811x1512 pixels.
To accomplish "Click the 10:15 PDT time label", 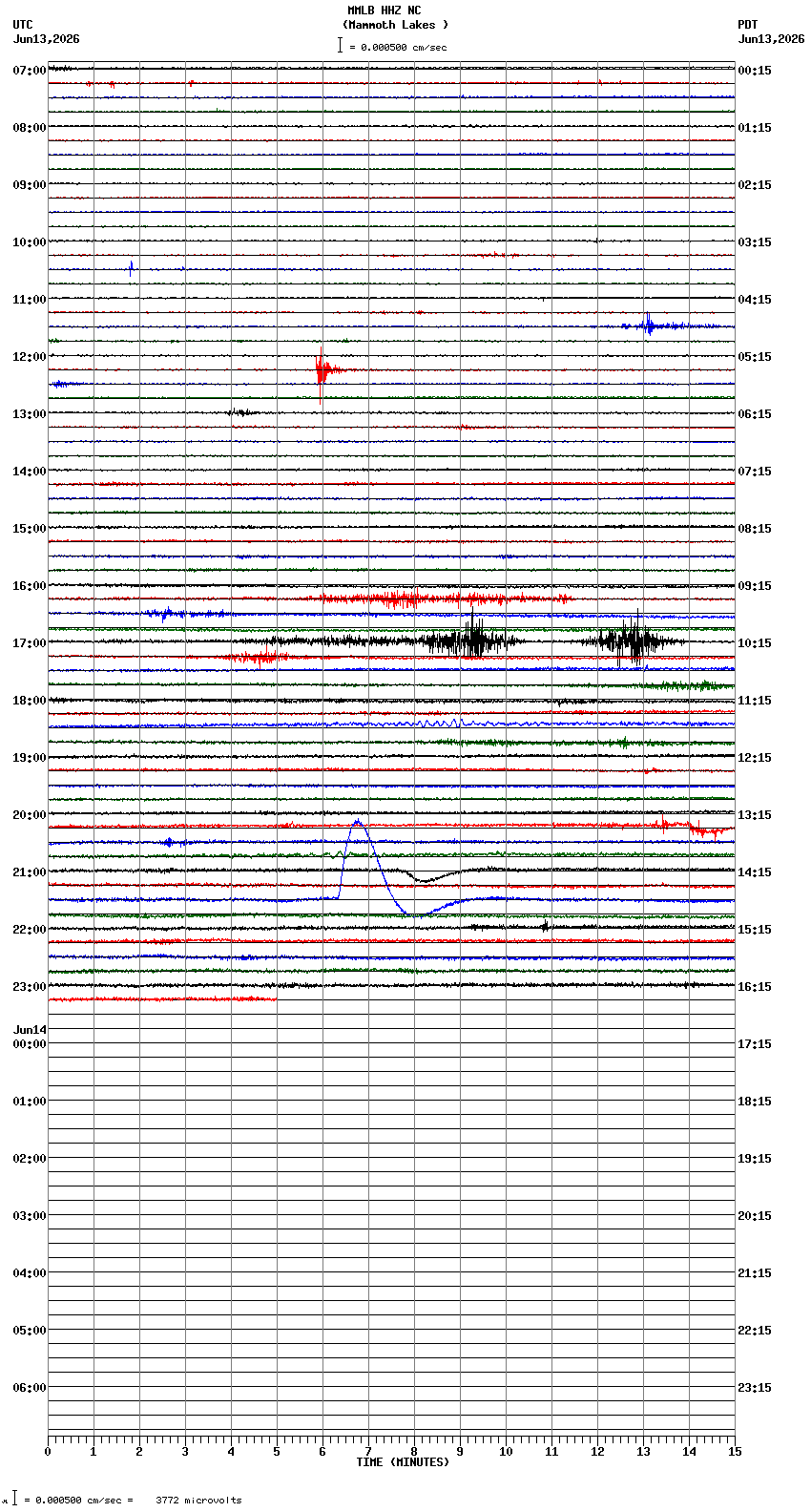I will (x=755, y=643).
